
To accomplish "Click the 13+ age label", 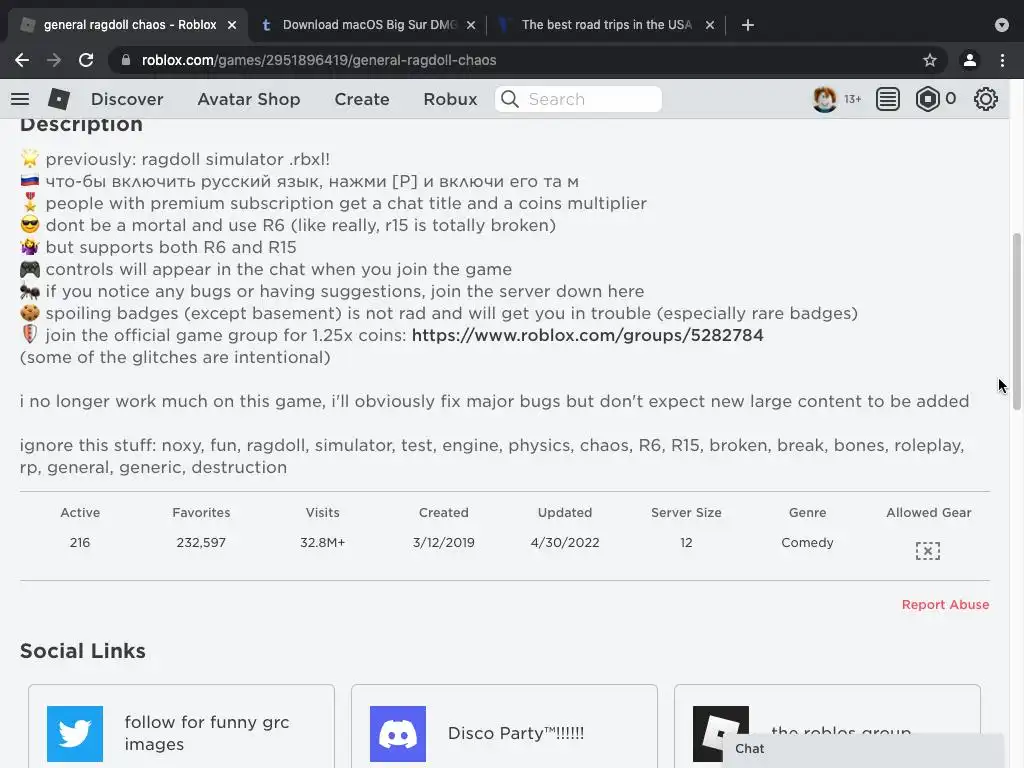I will coord(852,99).
